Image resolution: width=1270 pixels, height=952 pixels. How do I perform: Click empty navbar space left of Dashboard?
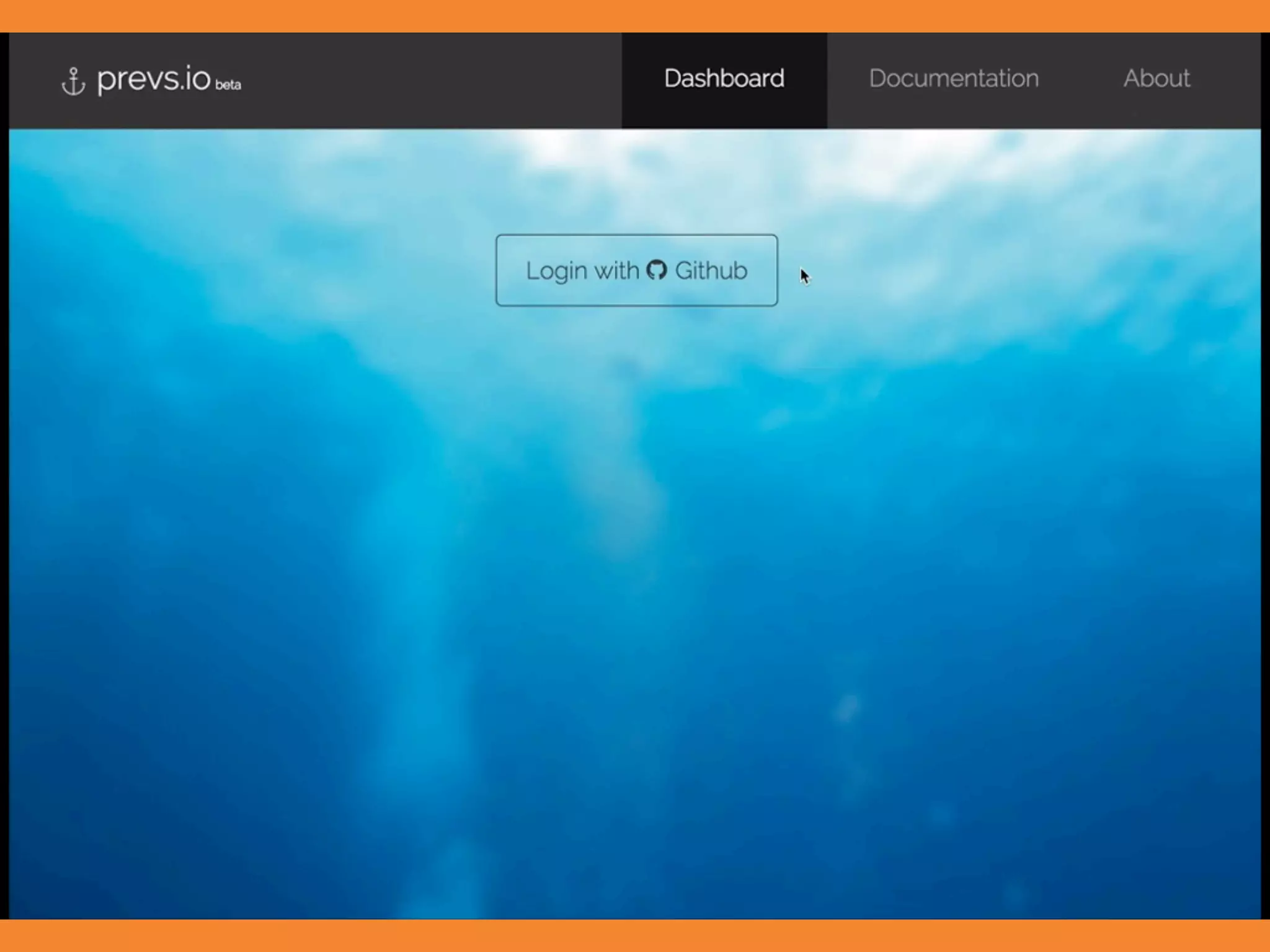pyautogui.click(x=434, y=81)
